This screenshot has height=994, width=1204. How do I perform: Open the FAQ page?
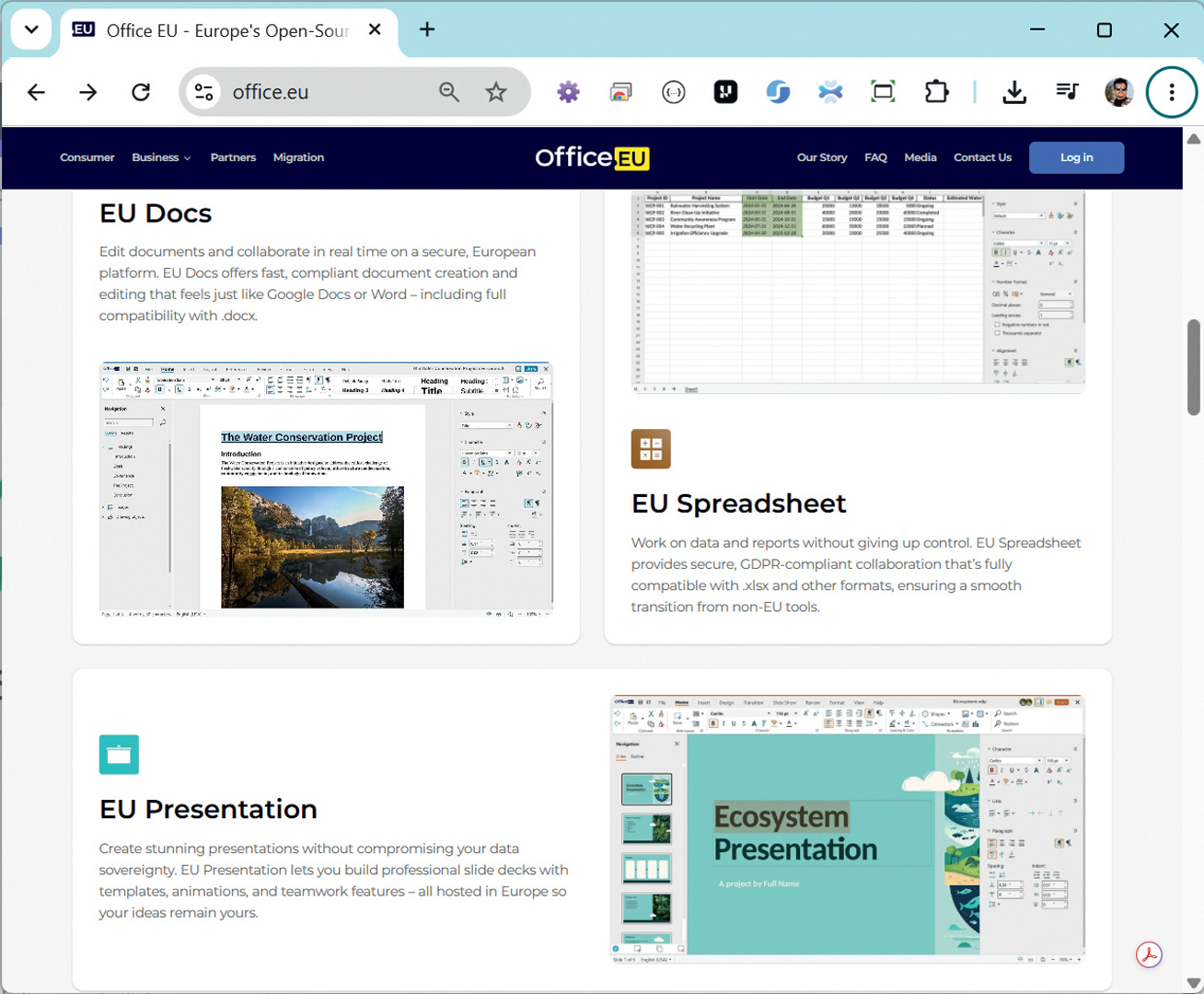click(x=875, y=157)
